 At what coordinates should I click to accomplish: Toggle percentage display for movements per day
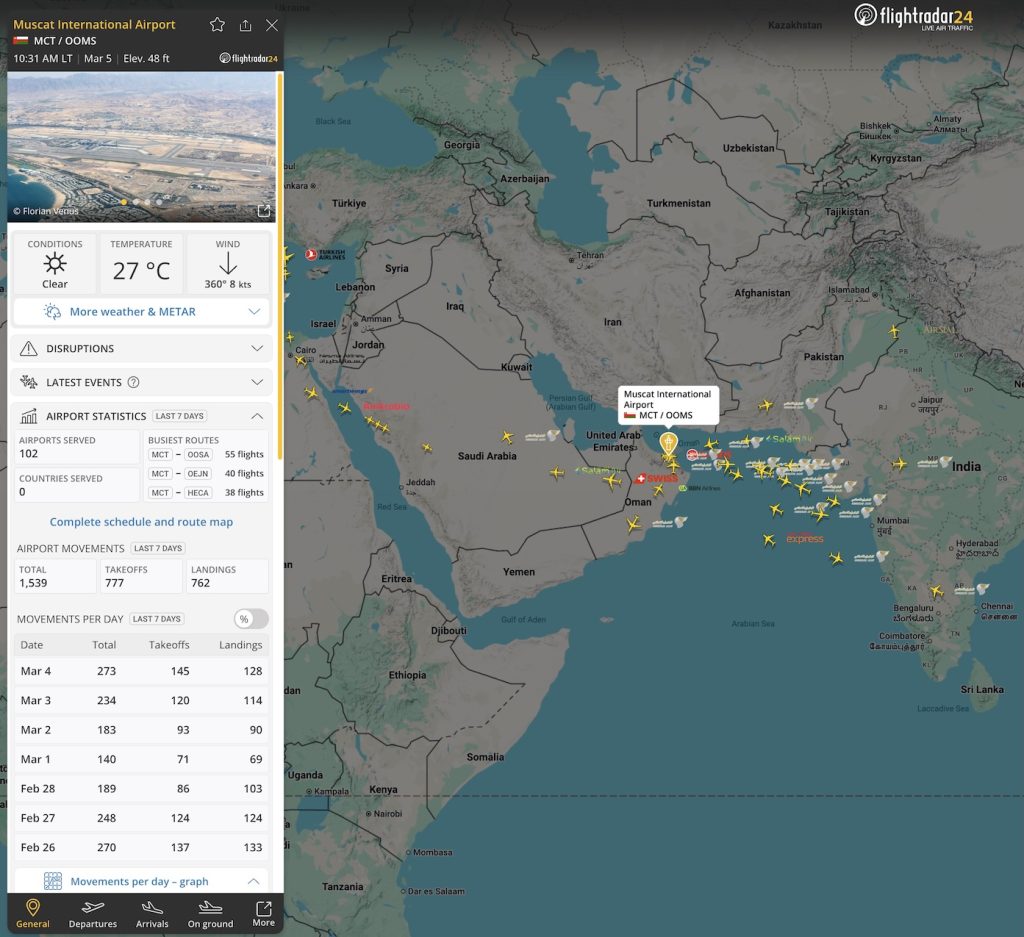click(x=249, y=618)
